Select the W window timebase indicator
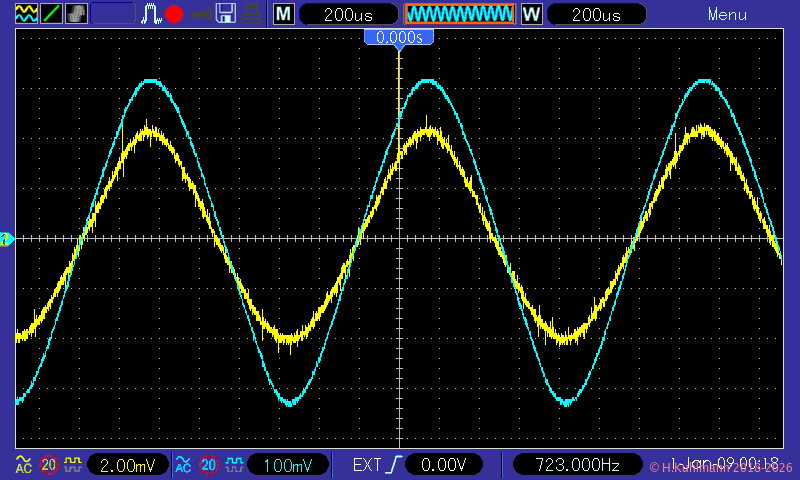 pos(531,14)
